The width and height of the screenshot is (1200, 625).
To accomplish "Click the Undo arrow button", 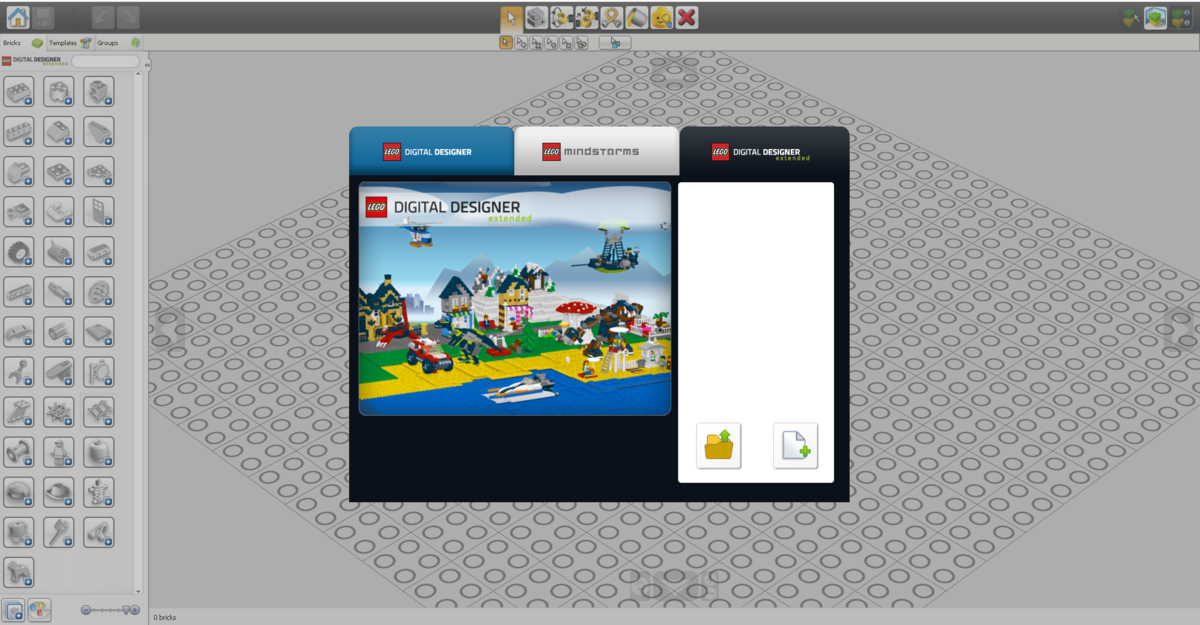I will (102, 17).
